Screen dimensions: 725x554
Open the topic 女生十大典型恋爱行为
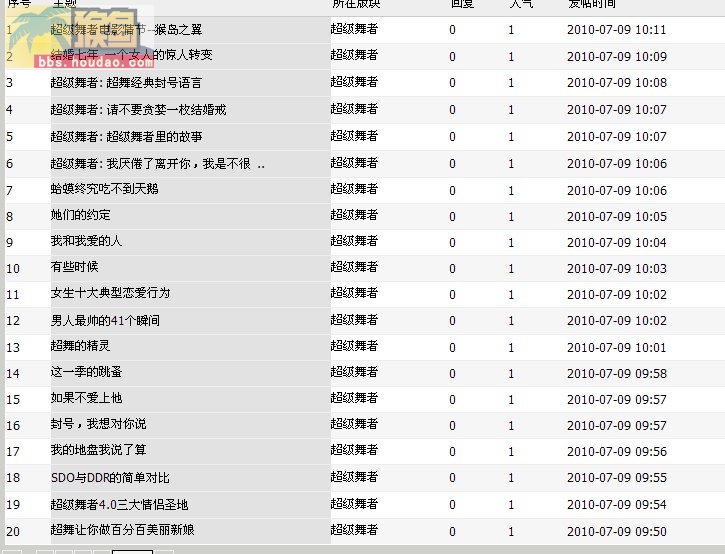(x=111, y=293)
